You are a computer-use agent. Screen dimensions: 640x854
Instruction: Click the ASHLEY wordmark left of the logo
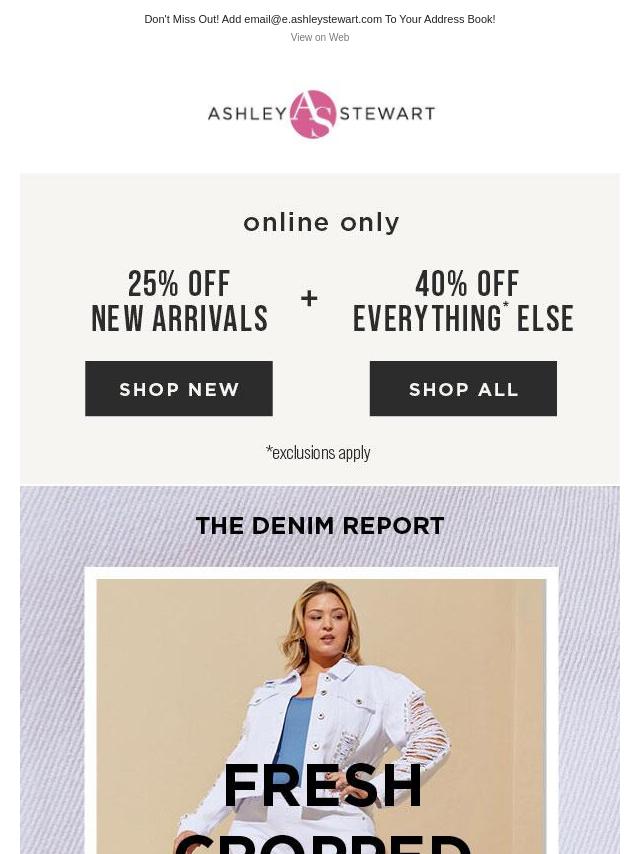tap(248, 113)
